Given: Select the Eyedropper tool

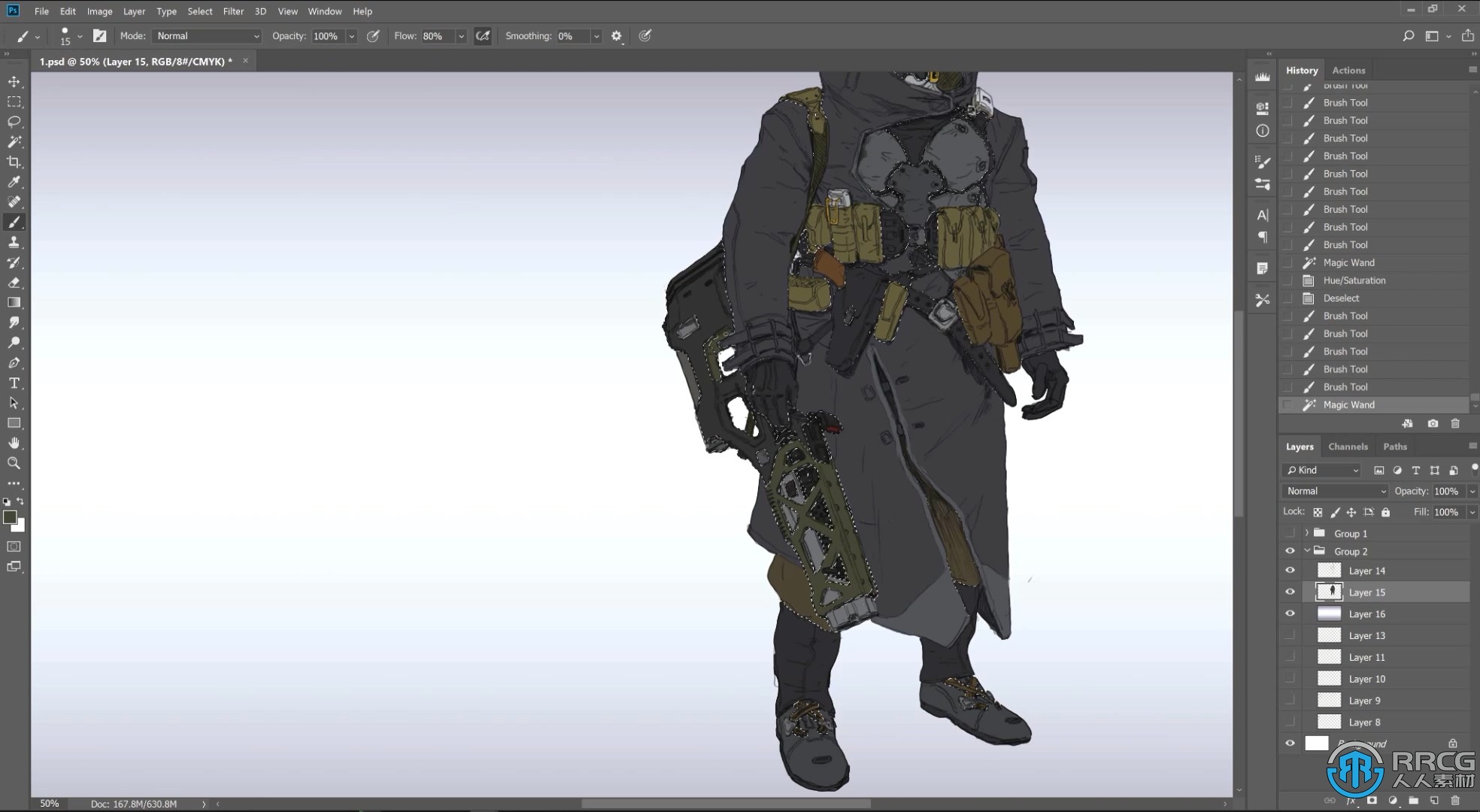Looking at the screenshot, I should [x=14, y=182].
